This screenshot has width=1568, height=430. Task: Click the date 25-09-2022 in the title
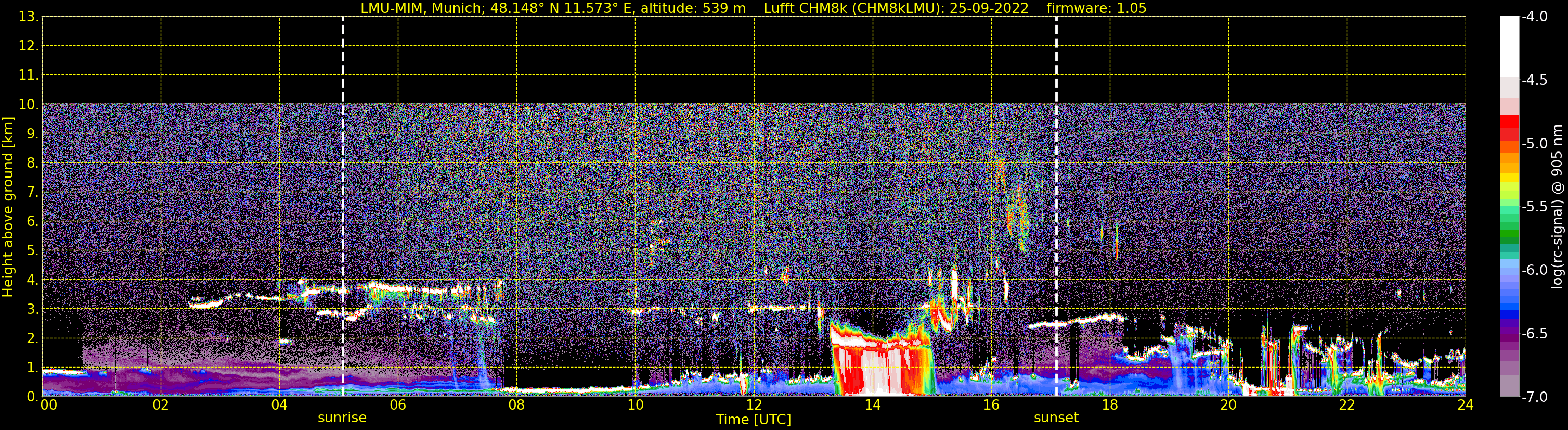coord(989,8)
